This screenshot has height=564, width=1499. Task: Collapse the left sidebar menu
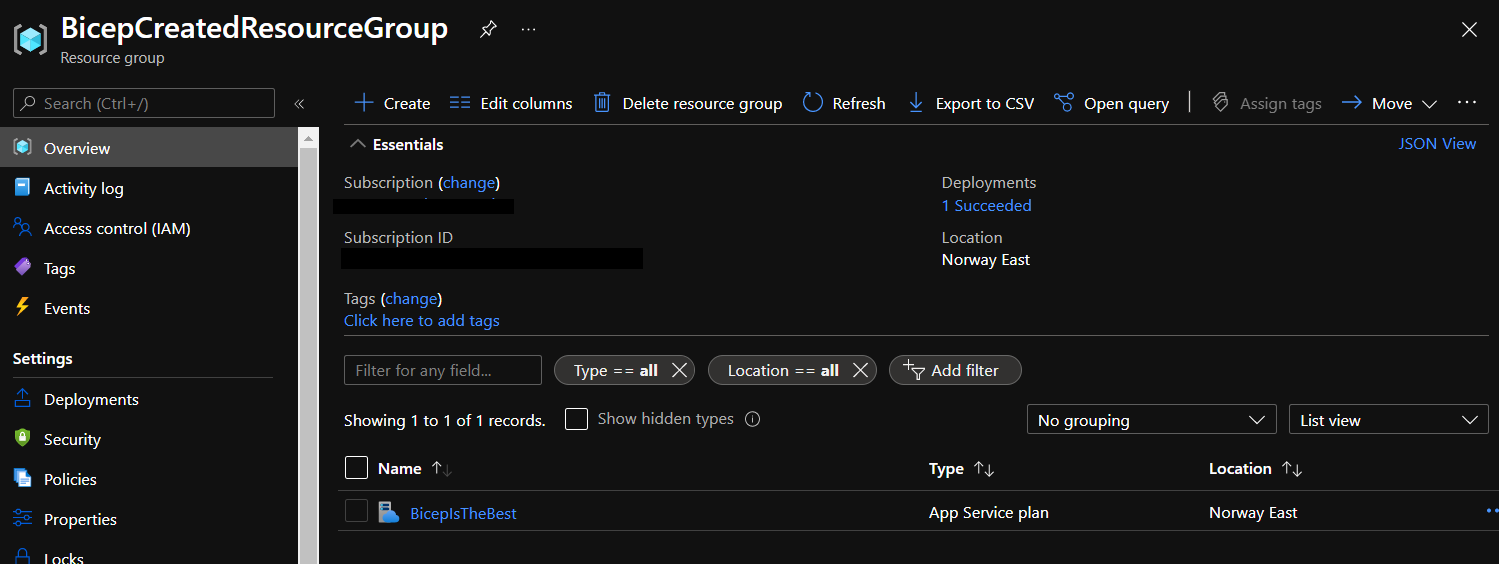298,104
